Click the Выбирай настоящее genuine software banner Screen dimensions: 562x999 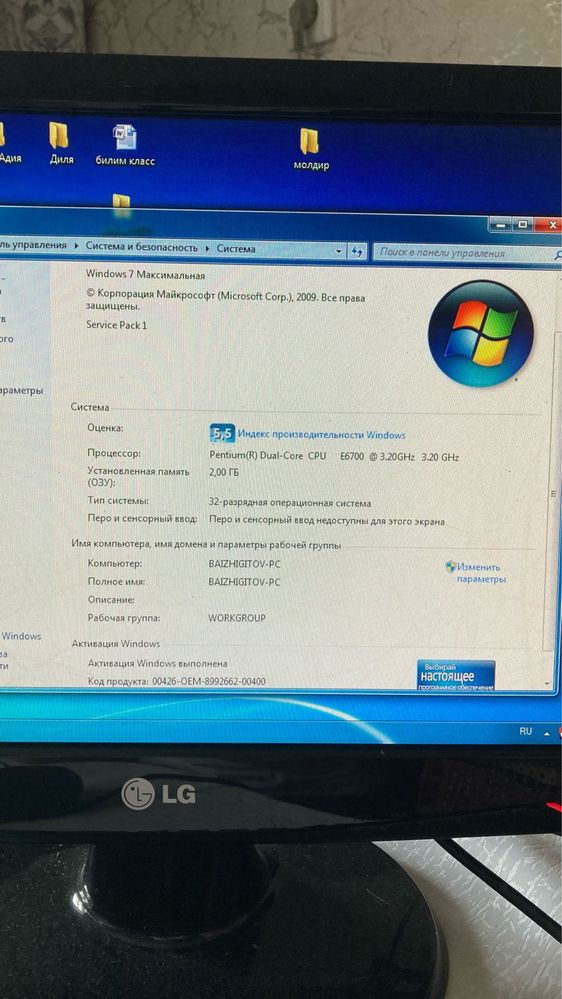456,675
